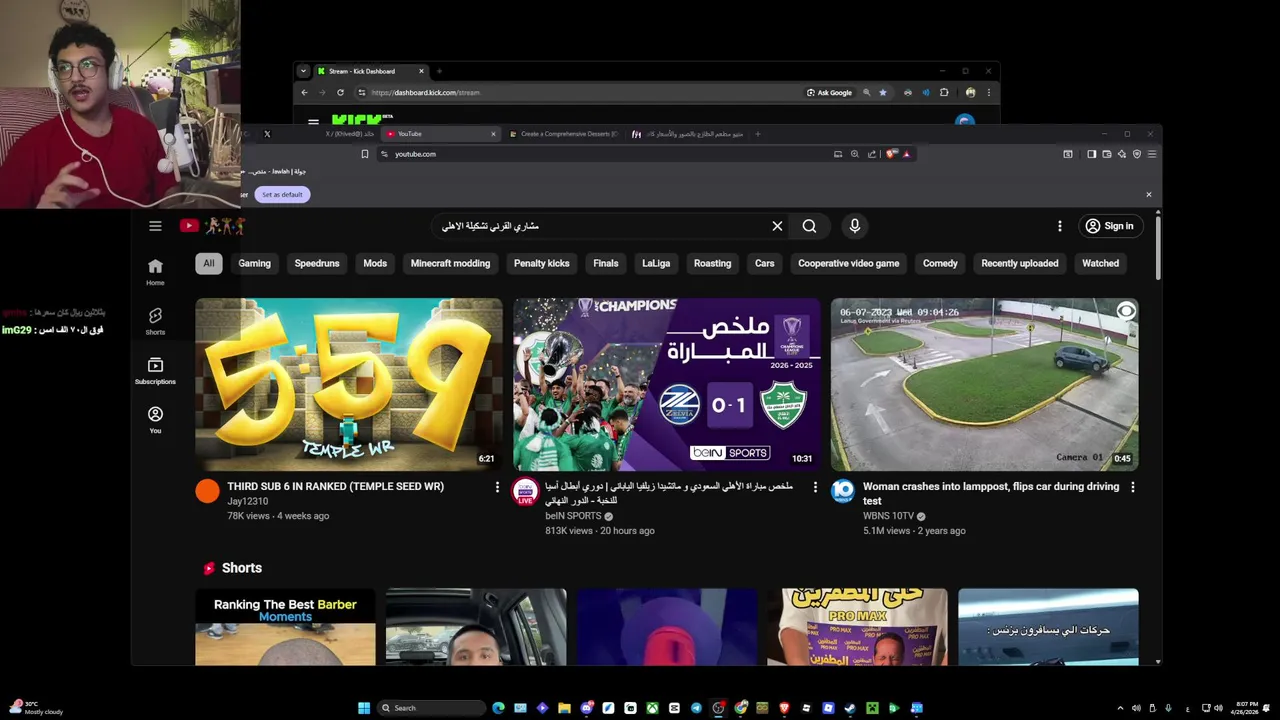Open a new tab in Brave
The width and height of the screenshot is (1280, 720).
point(757,134)
